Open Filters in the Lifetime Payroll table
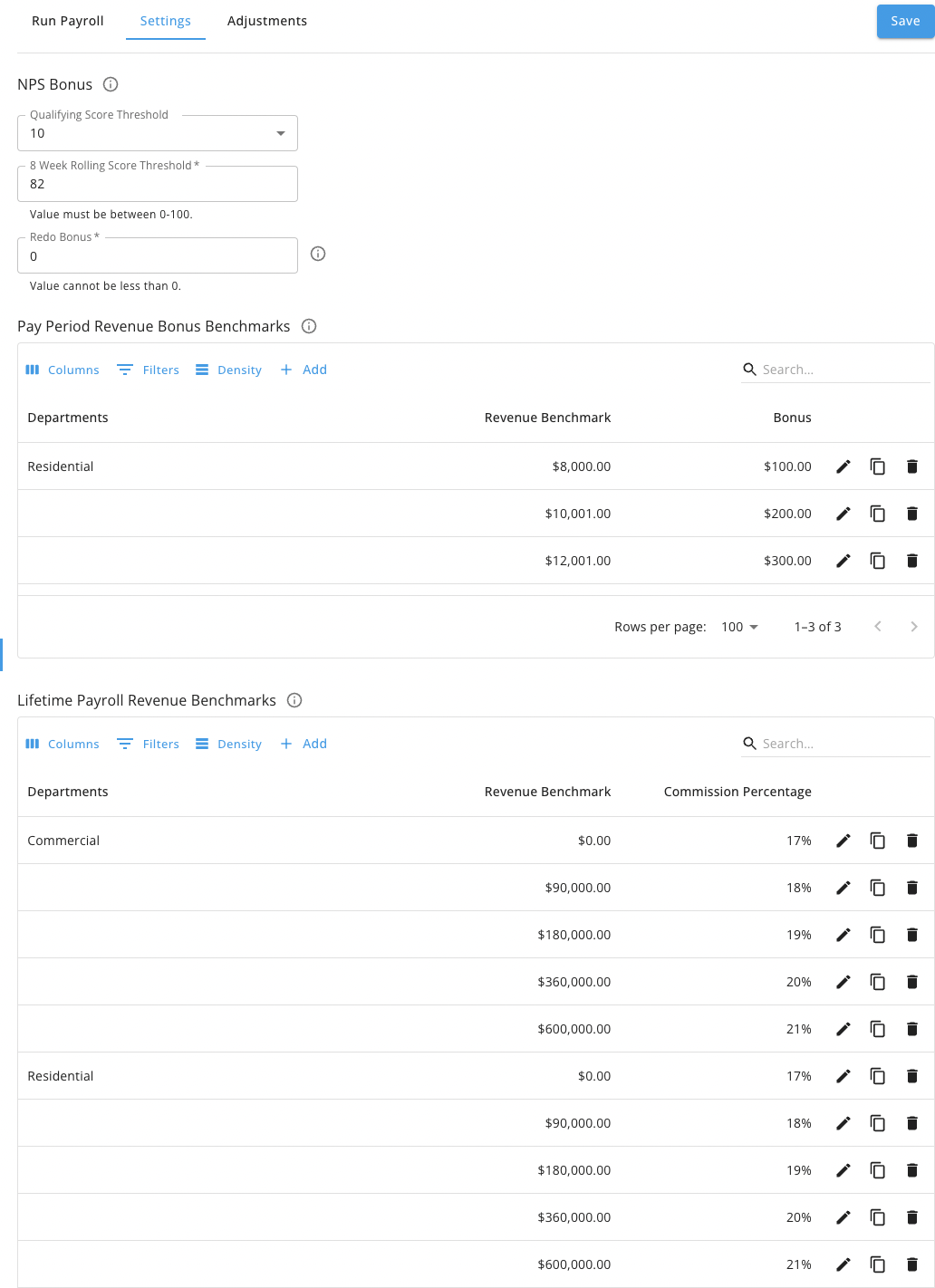This screenshot has width=935, height=1288. (149, 744)
